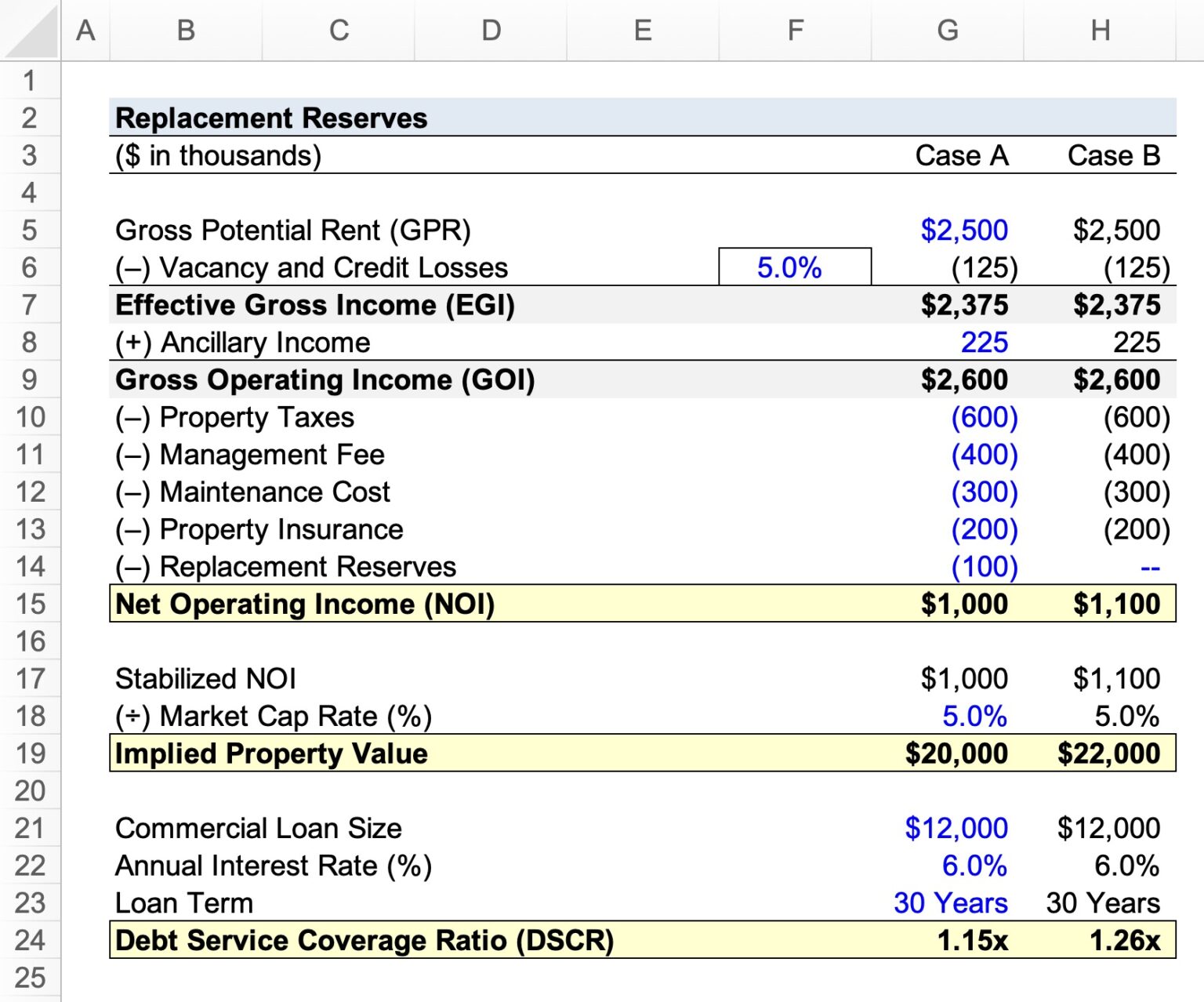This screenshot has height=1002, width=1204.
Task: Select the Case B header cell
Action: tap(1113, 155)
